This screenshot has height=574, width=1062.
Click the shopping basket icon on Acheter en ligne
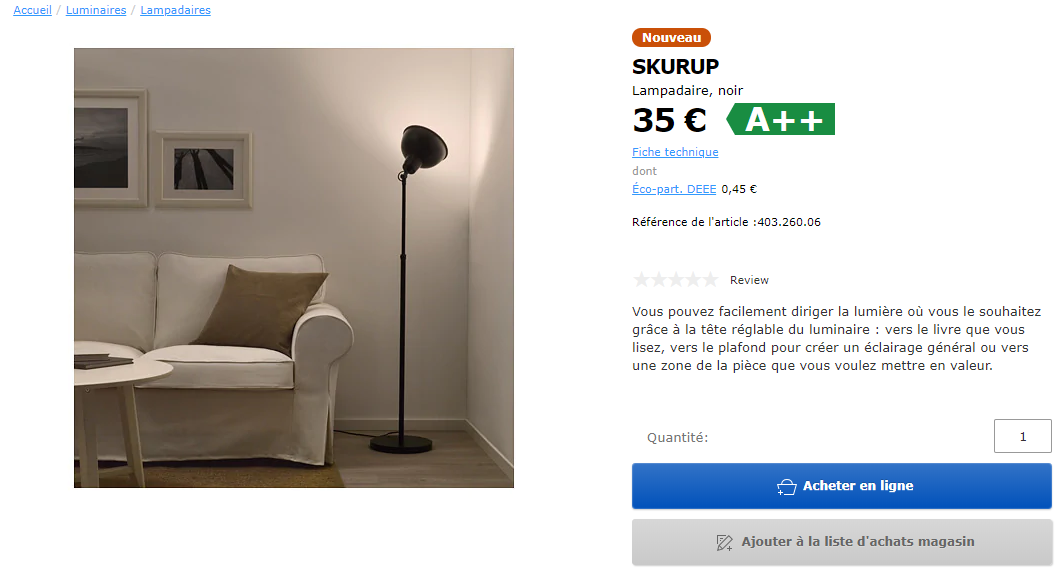(x=786, y=487)
